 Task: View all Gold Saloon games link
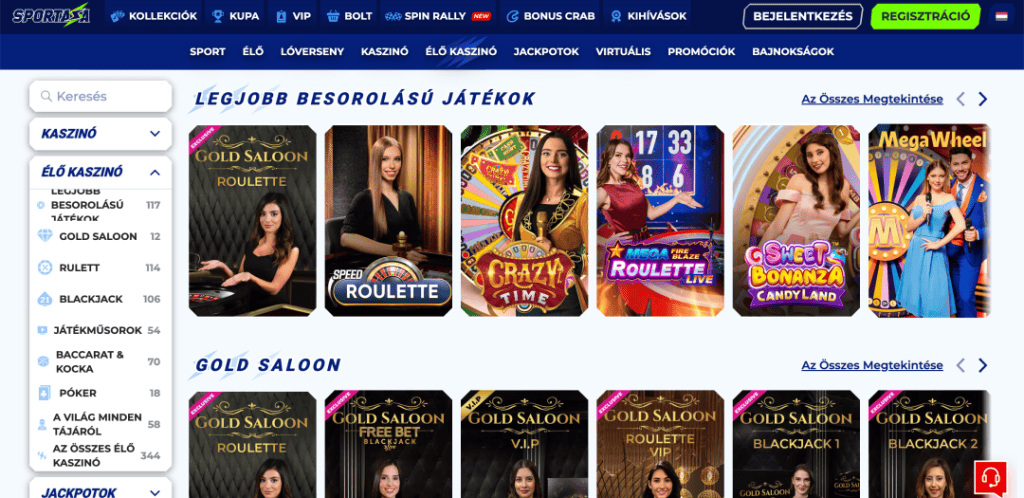(x=872, y=366)
